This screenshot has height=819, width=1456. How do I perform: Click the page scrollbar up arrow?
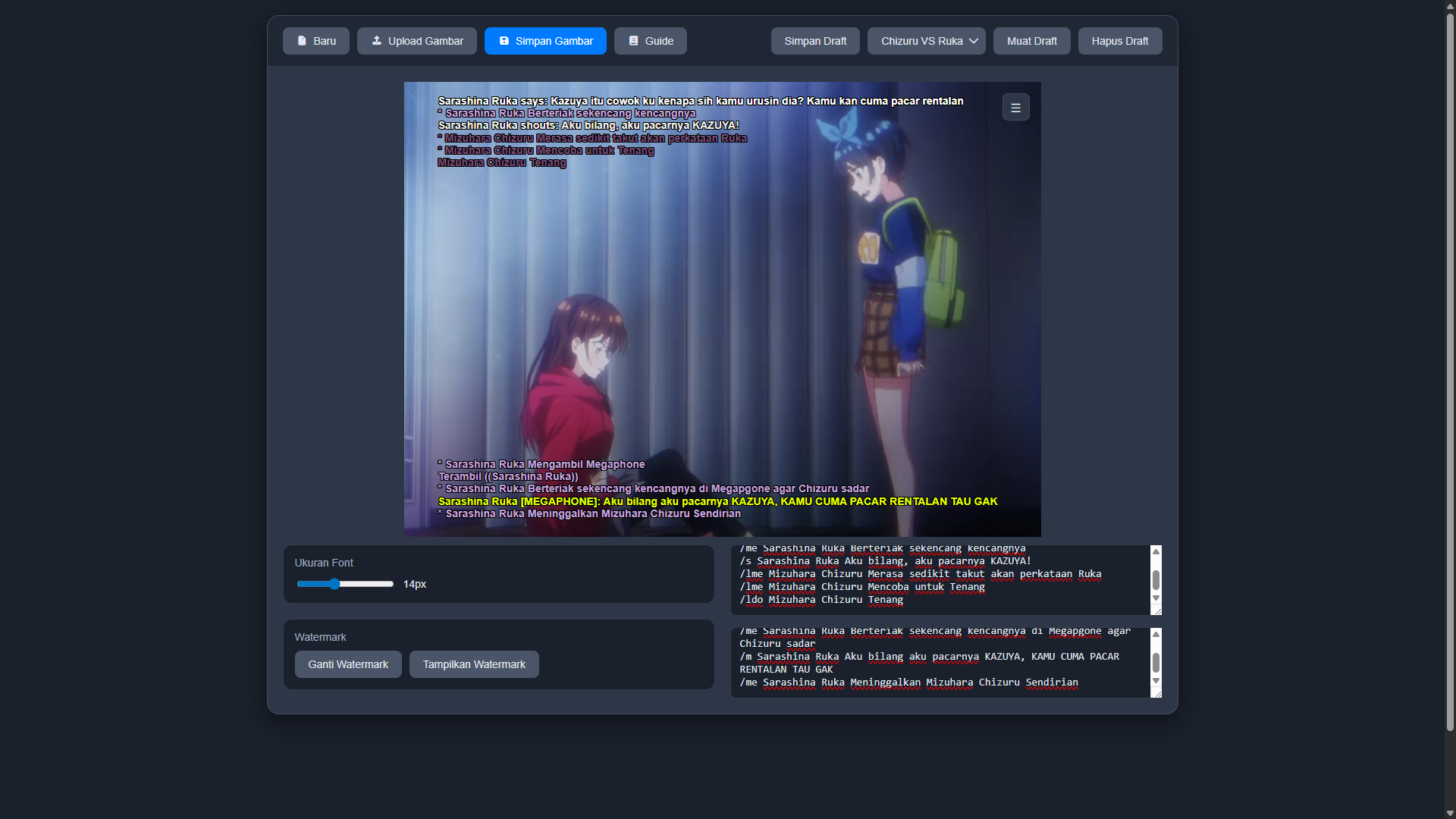(x=1450, y=6)
